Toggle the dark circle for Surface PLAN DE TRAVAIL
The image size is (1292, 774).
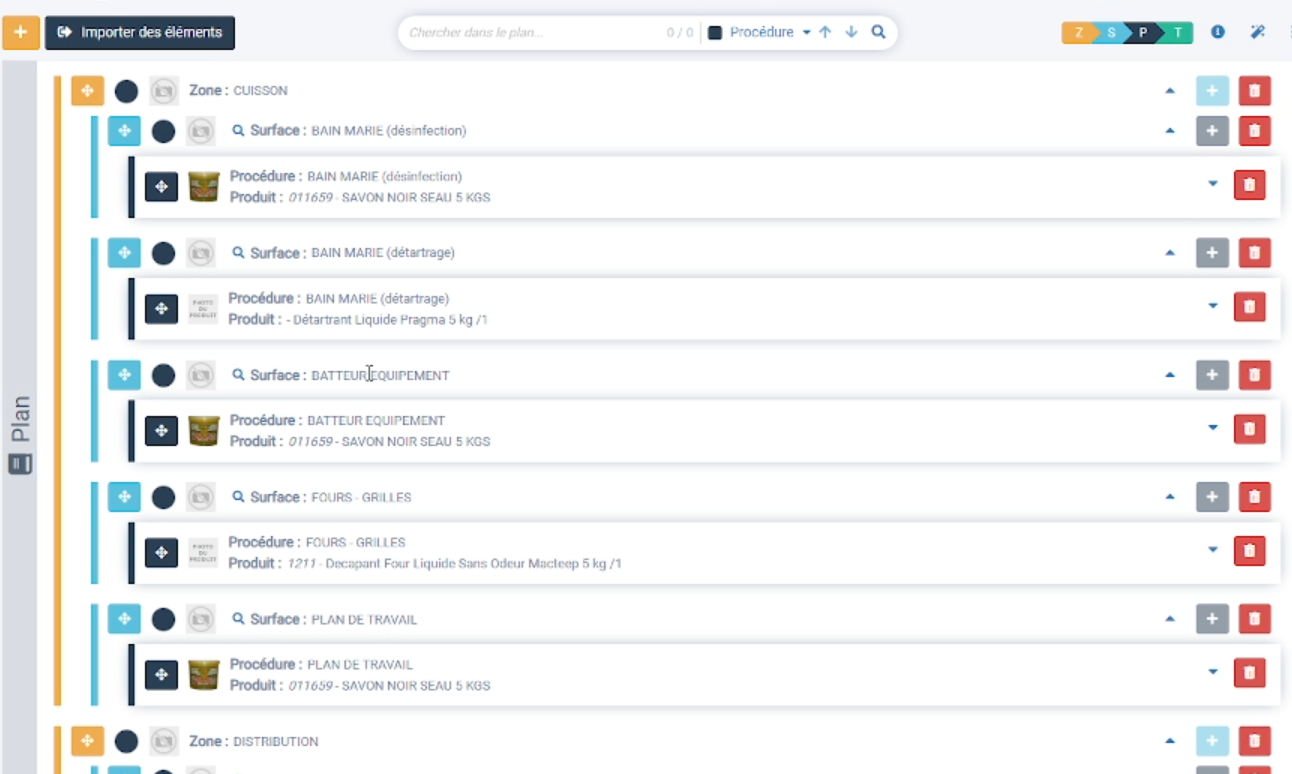[163, 619]
